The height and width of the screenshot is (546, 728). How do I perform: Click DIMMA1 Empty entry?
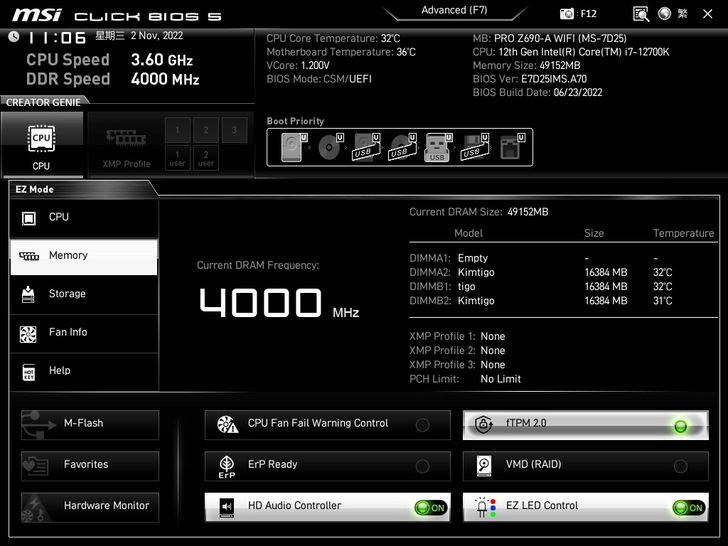[473, 259]
